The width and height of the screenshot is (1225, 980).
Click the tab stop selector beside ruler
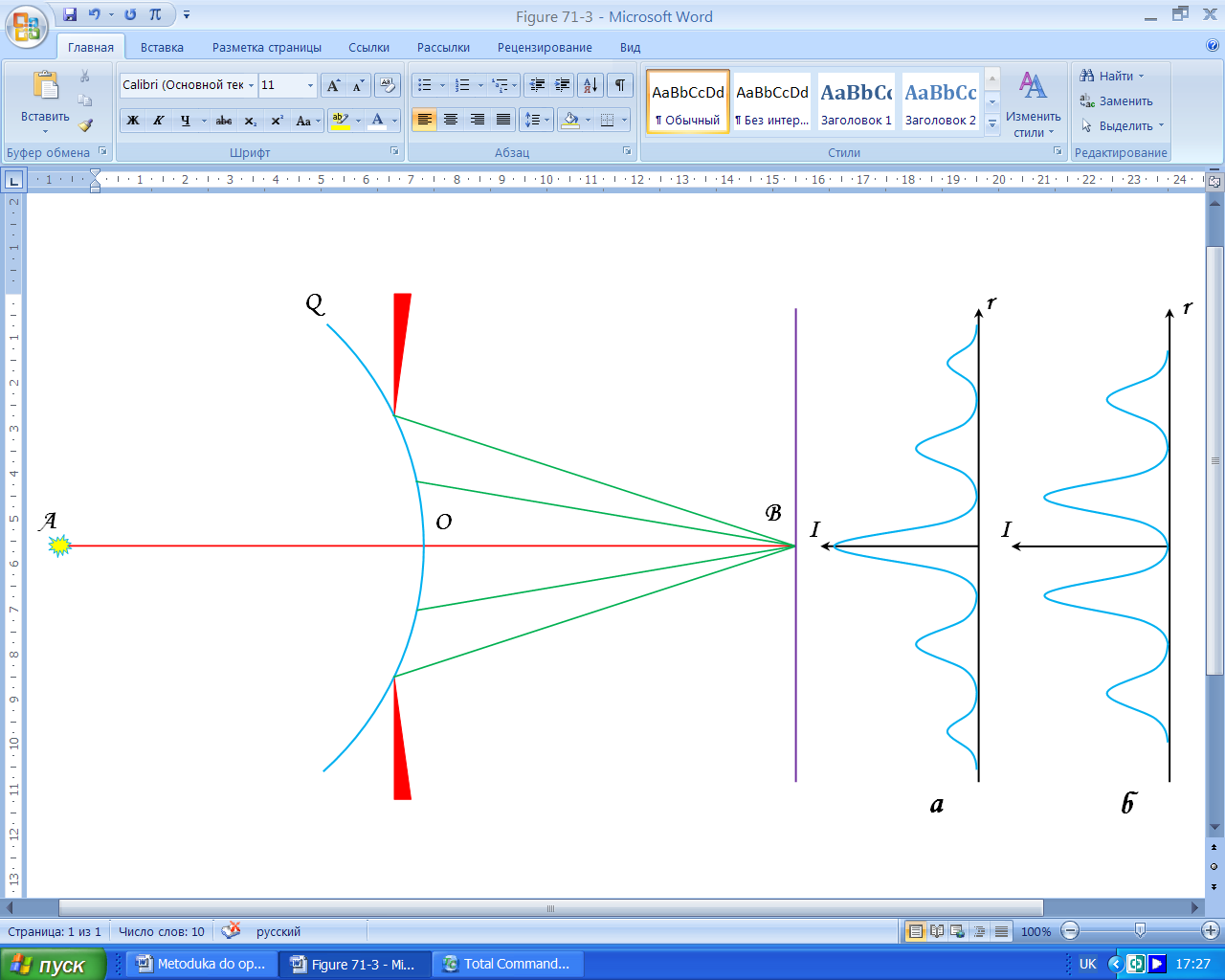tap(13, 179)
